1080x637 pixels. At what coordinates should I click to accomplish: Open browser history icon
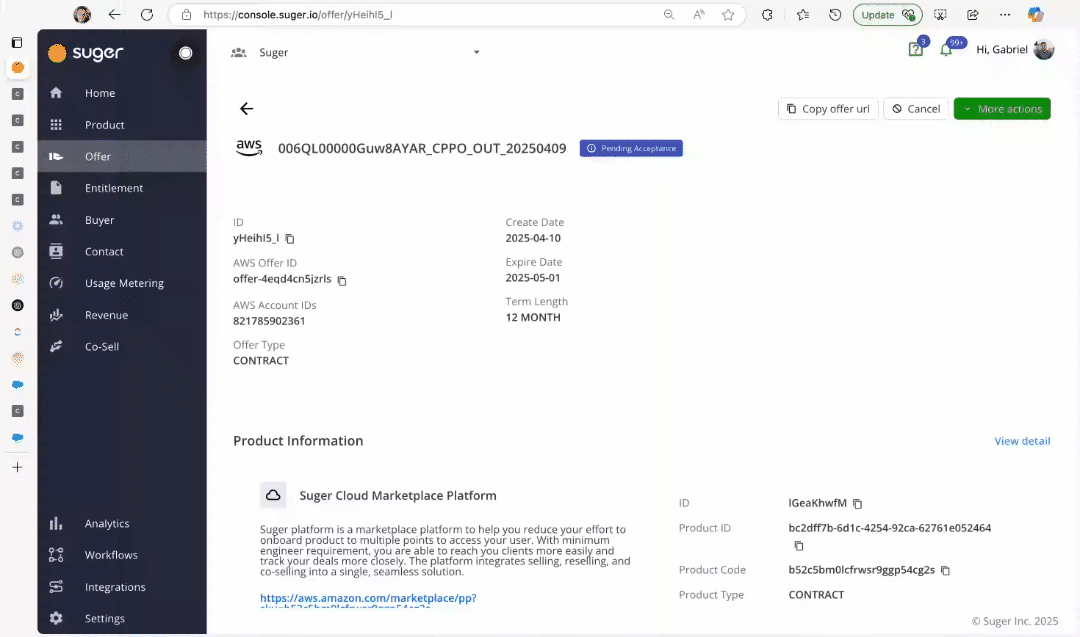(835, 14)
